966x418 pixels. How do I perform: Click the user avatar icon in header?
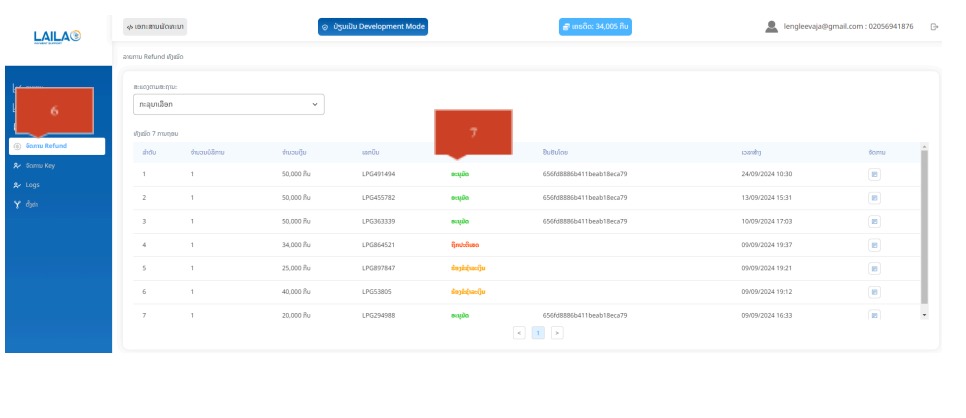[772, 27]
